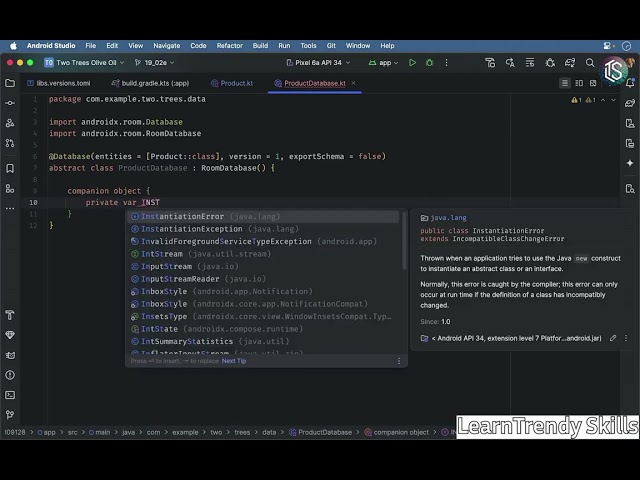The image size is (640, 480).
Task: Open the Pull Requests icon in left sidebar
Action: (x=10, y=143)
